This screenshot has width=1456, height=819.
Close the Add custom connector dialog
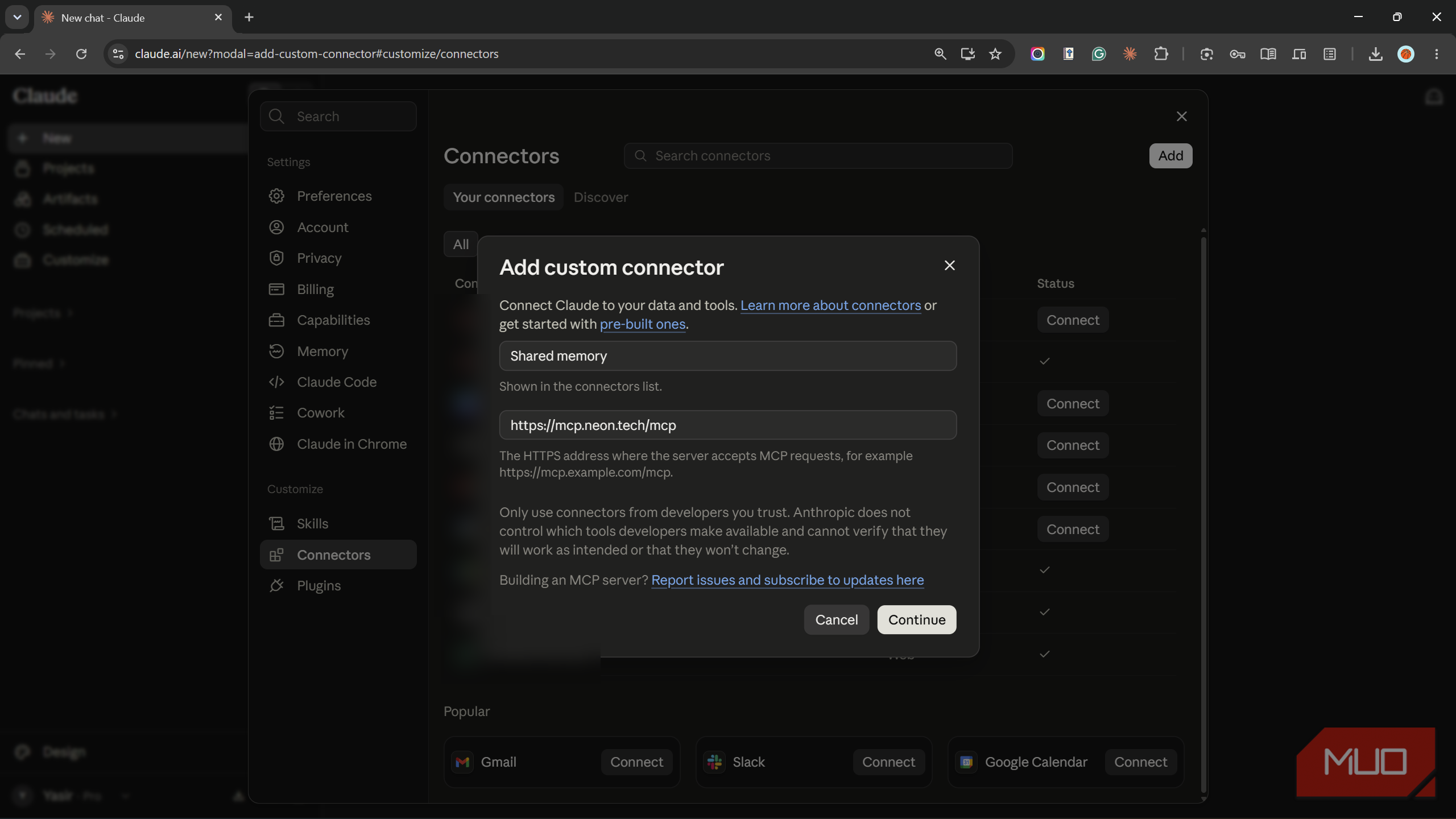(949, 266)
